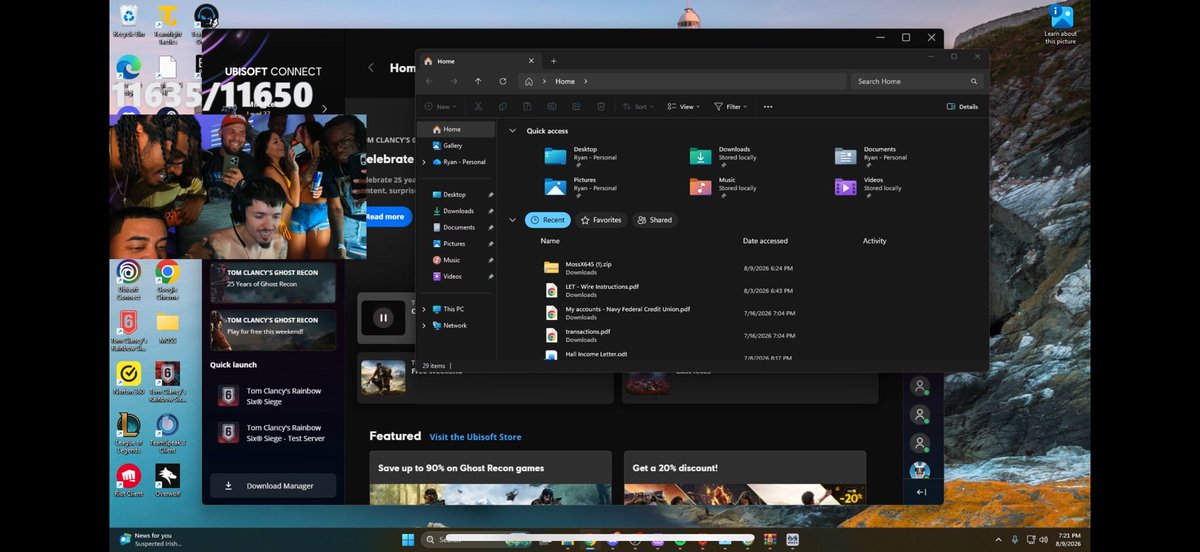The image size is (1200, 552).
Task: Click the Read more button in Ubisoft Connect
Action: point(386,217)
